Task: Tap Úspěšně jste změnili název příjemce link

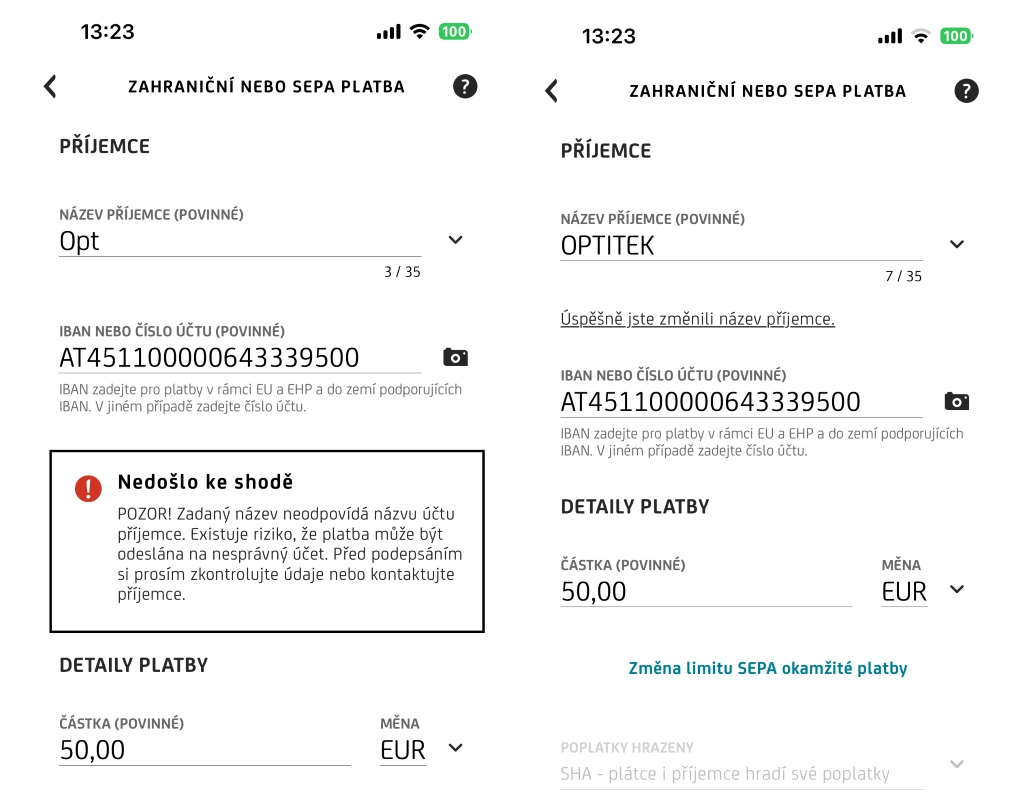Action: 697,319
